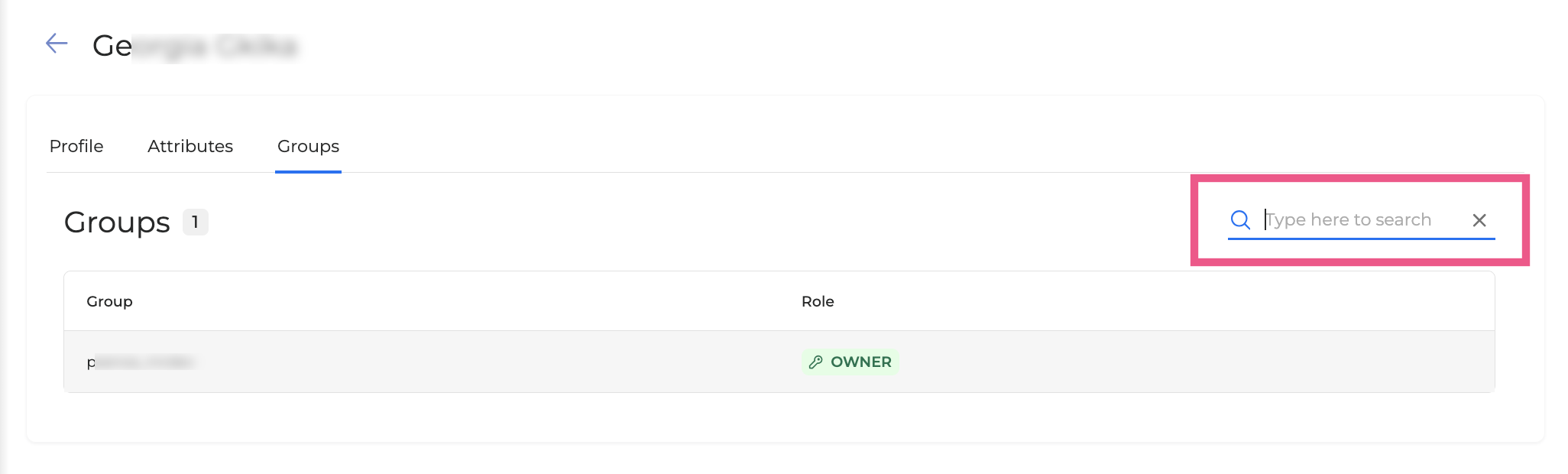Click the groups count badge showing 1
The image size is (1568, 474).
tap(196, 222)
